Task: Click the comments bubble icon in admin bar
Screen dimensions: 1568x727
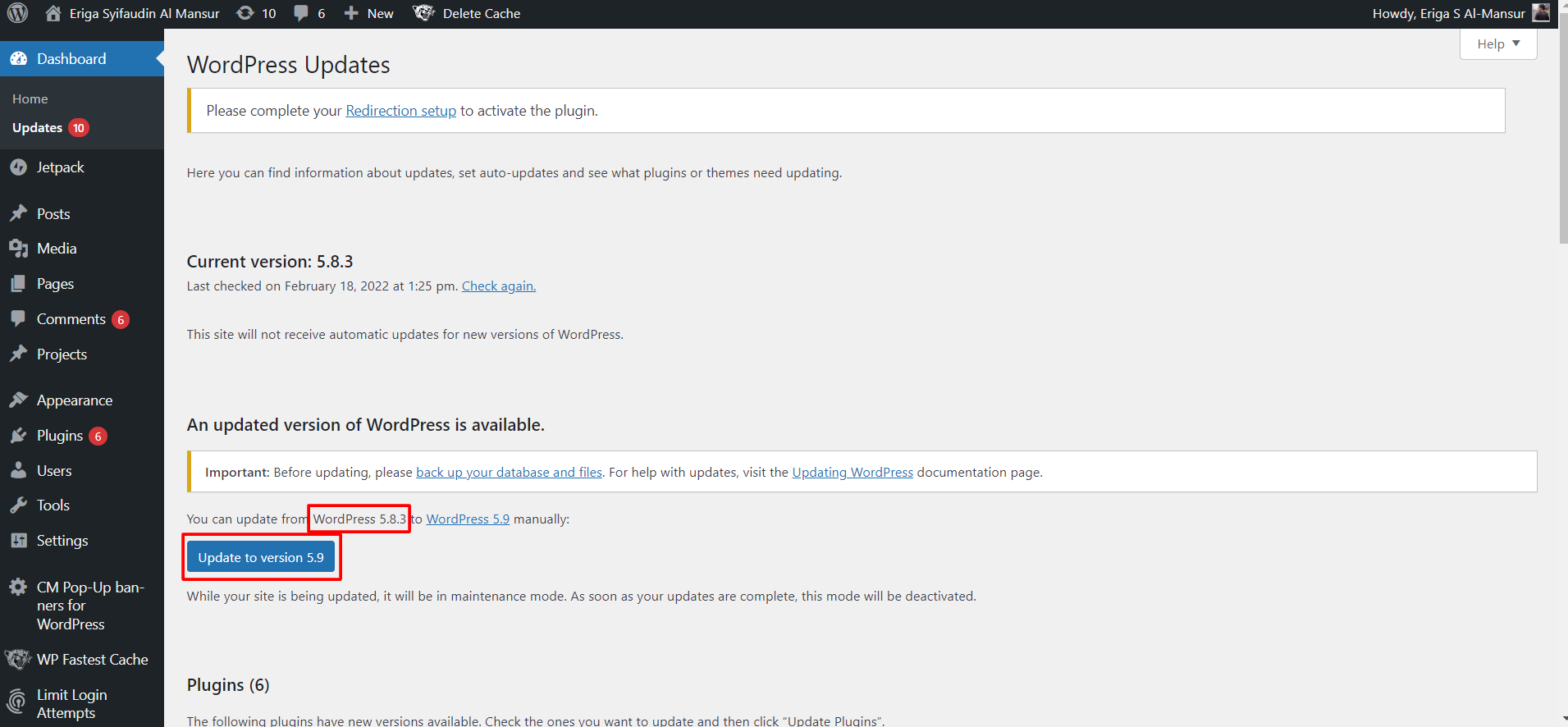Action: point(301,13)
